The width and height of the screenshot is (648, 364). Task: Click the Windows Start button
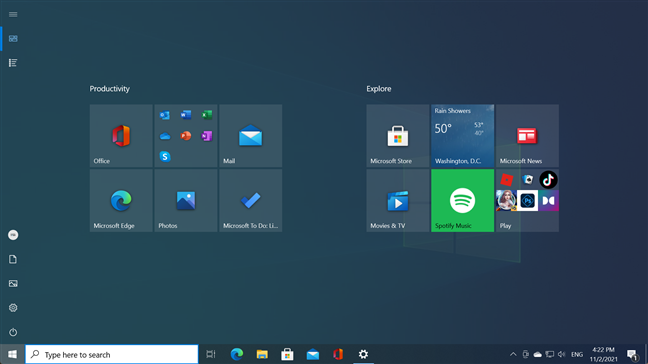12,354
